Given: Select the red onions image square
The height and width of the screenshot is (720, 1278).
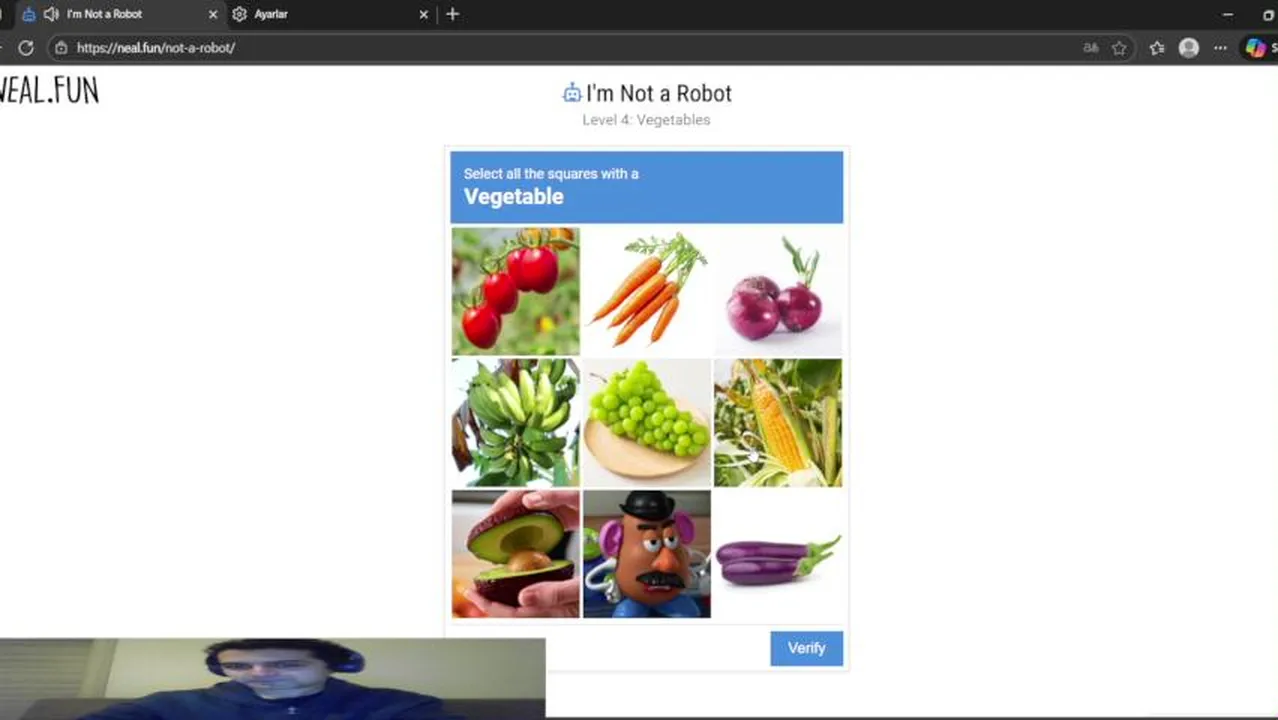Looking at the screenshot, I should pos(778,291).
